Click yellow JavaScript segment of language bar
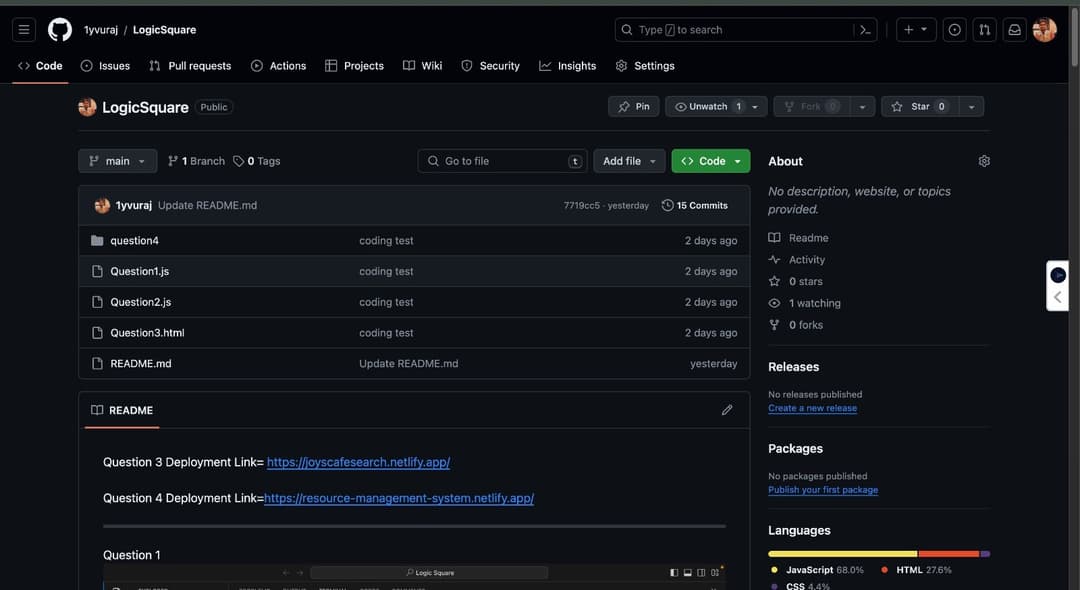This screenshot has width=1080, height=590. coord(842,554)
